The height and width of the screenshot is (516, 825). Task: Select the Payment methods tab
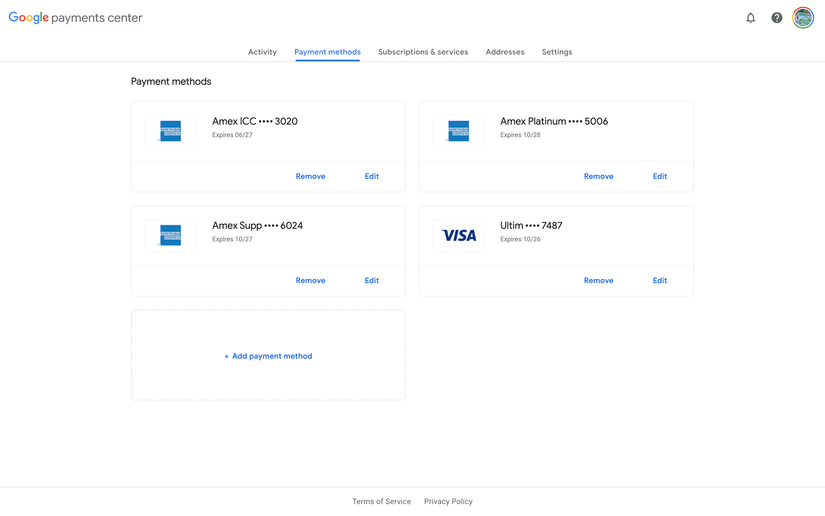pyautogui.click(x=327, y=52)
